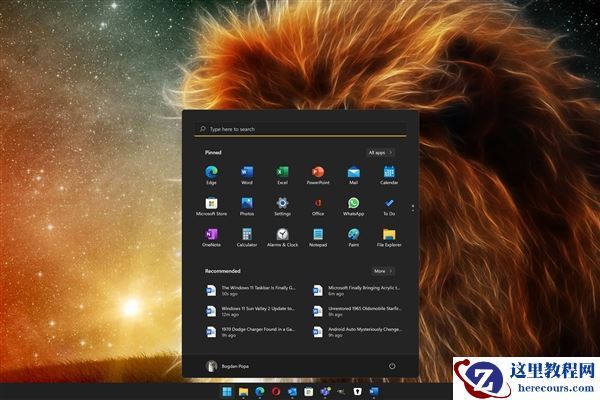Open Bogdan Popa user account menu

click(227, 366)
